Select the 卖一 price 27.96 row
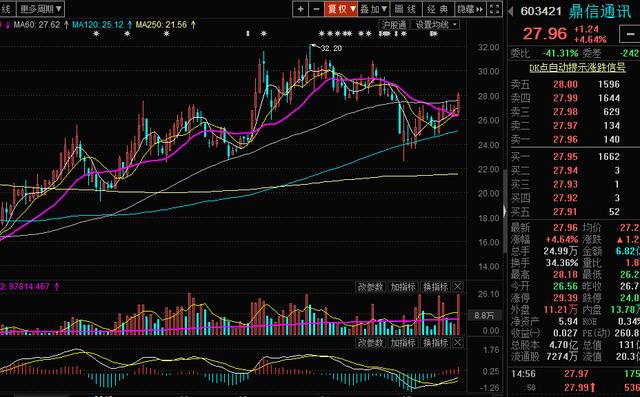640x397 pixels. (574, 140)
